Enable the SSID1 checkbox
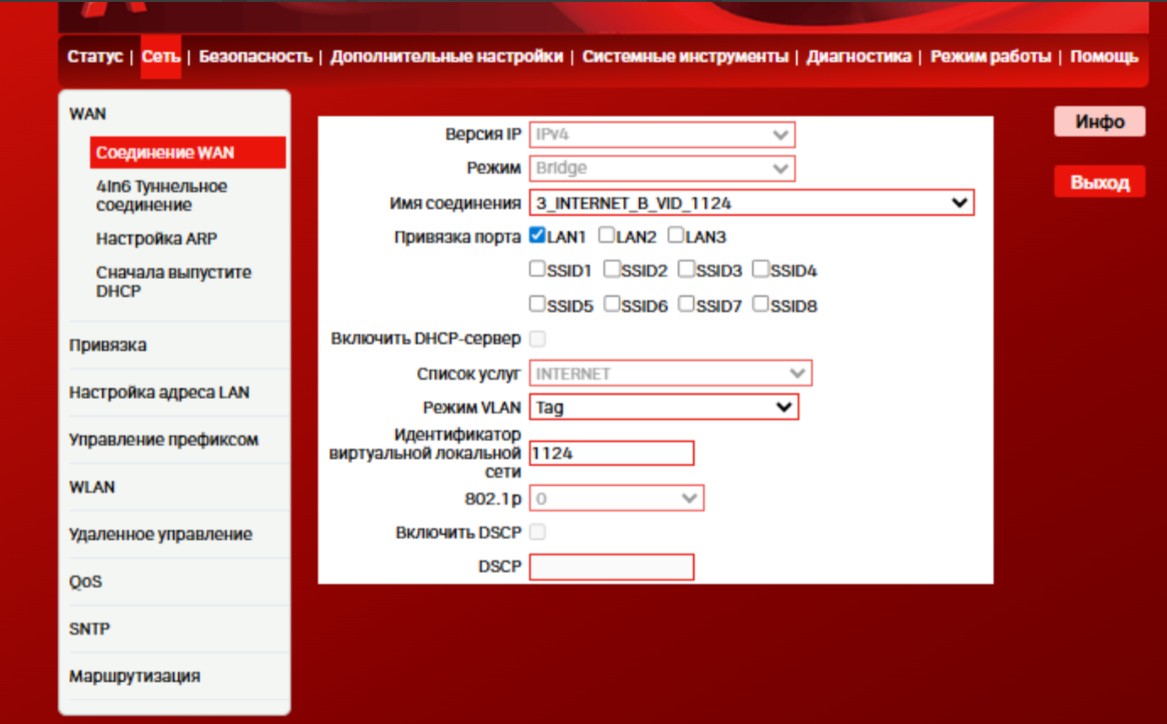 tap(537, 270)
